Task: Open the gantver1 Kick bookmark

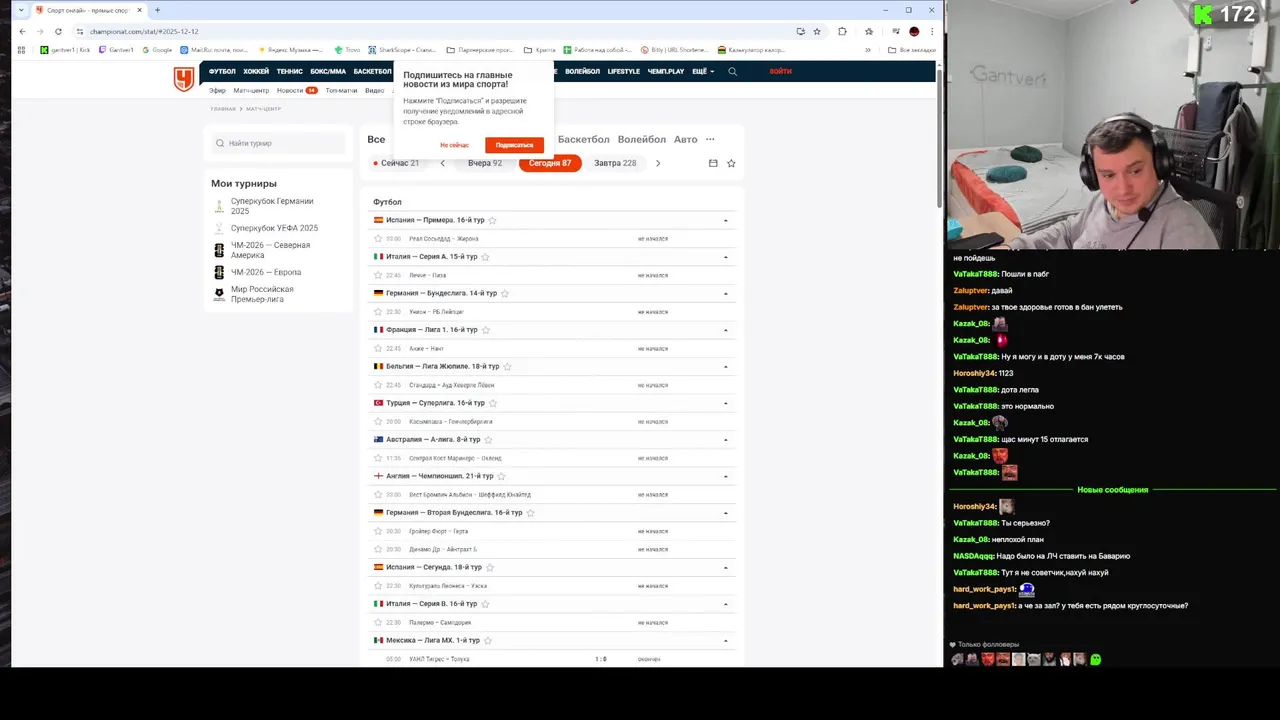Action: (65, 50)
